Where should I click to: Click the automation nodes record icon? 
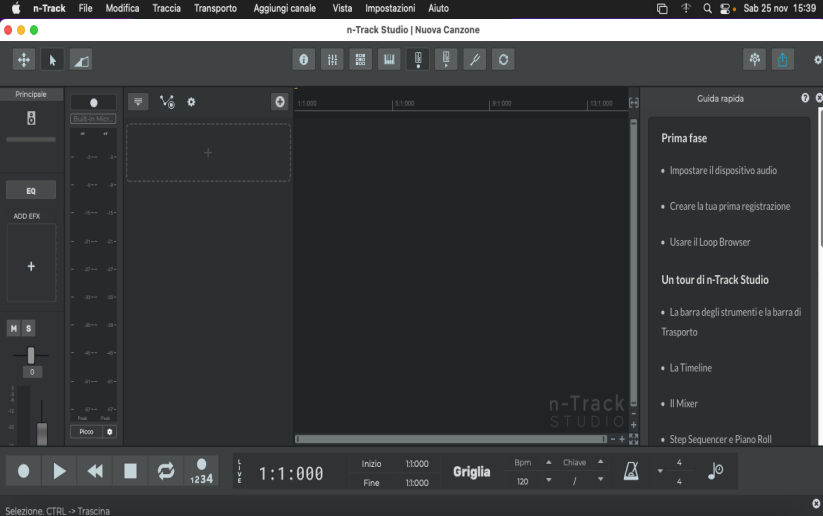coord(167,102)
